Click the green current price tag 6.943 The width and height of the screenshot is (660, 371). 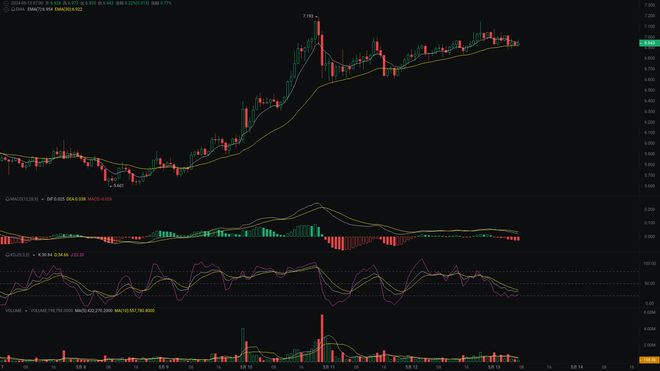[649, 43]
